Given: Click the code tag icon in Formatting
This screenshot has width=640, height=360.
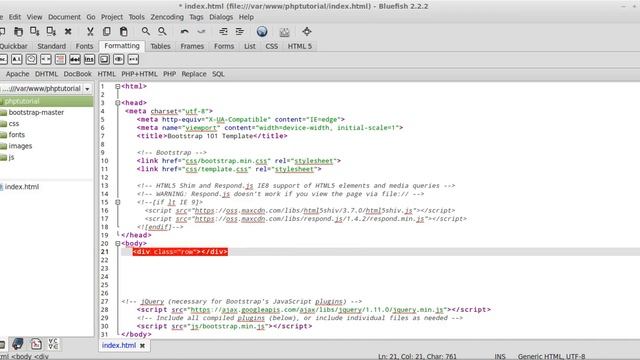Looking at the screenshot, I should click(x=46, y=60).
